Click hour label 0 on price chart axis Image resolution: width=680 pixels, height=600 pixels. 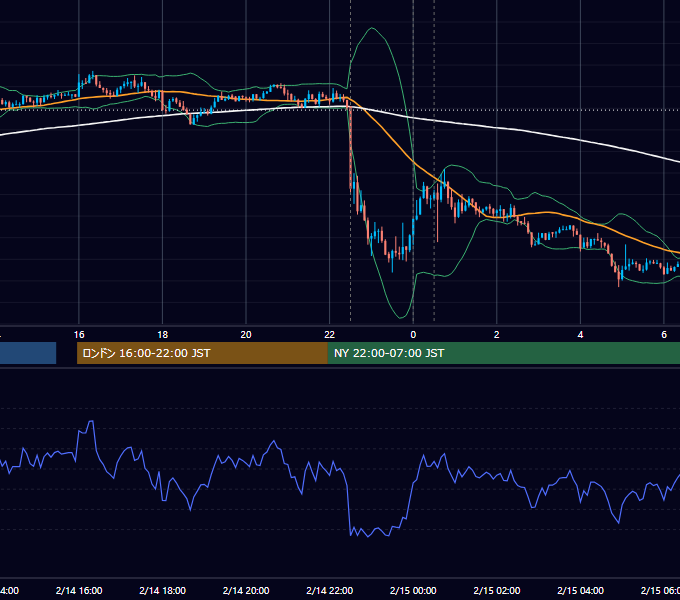(x=413, y=335)
